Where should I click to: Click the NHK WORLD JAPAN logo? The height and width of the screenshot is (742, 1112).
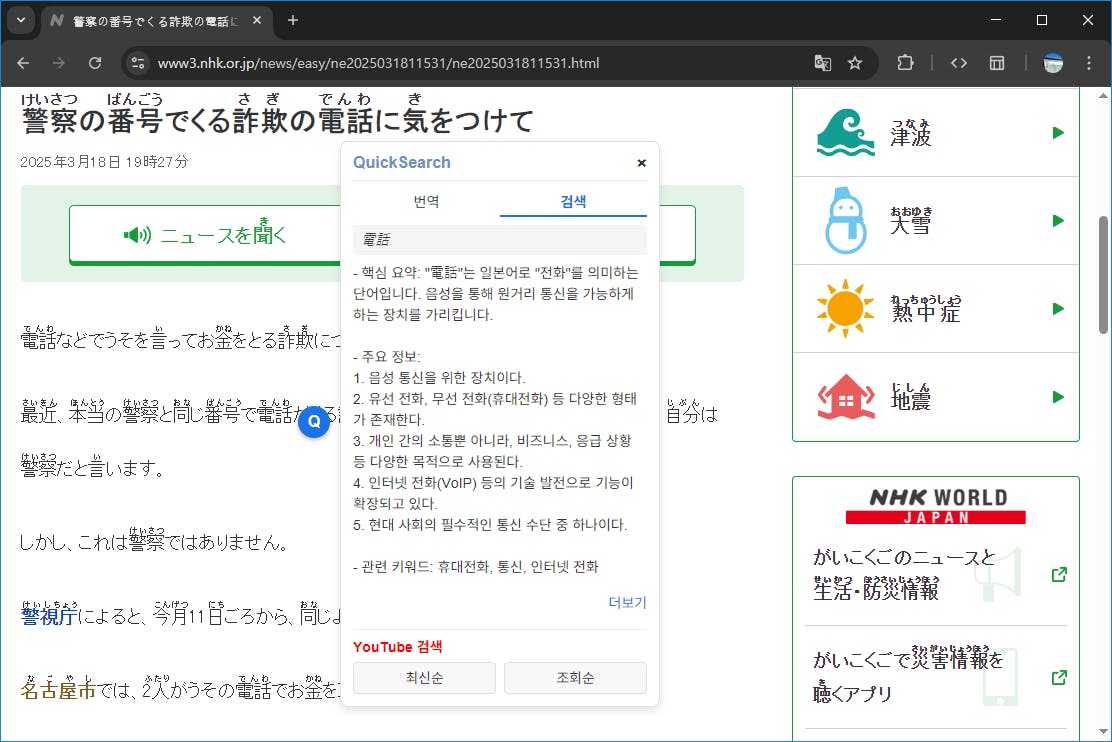[x=936, y=506]
